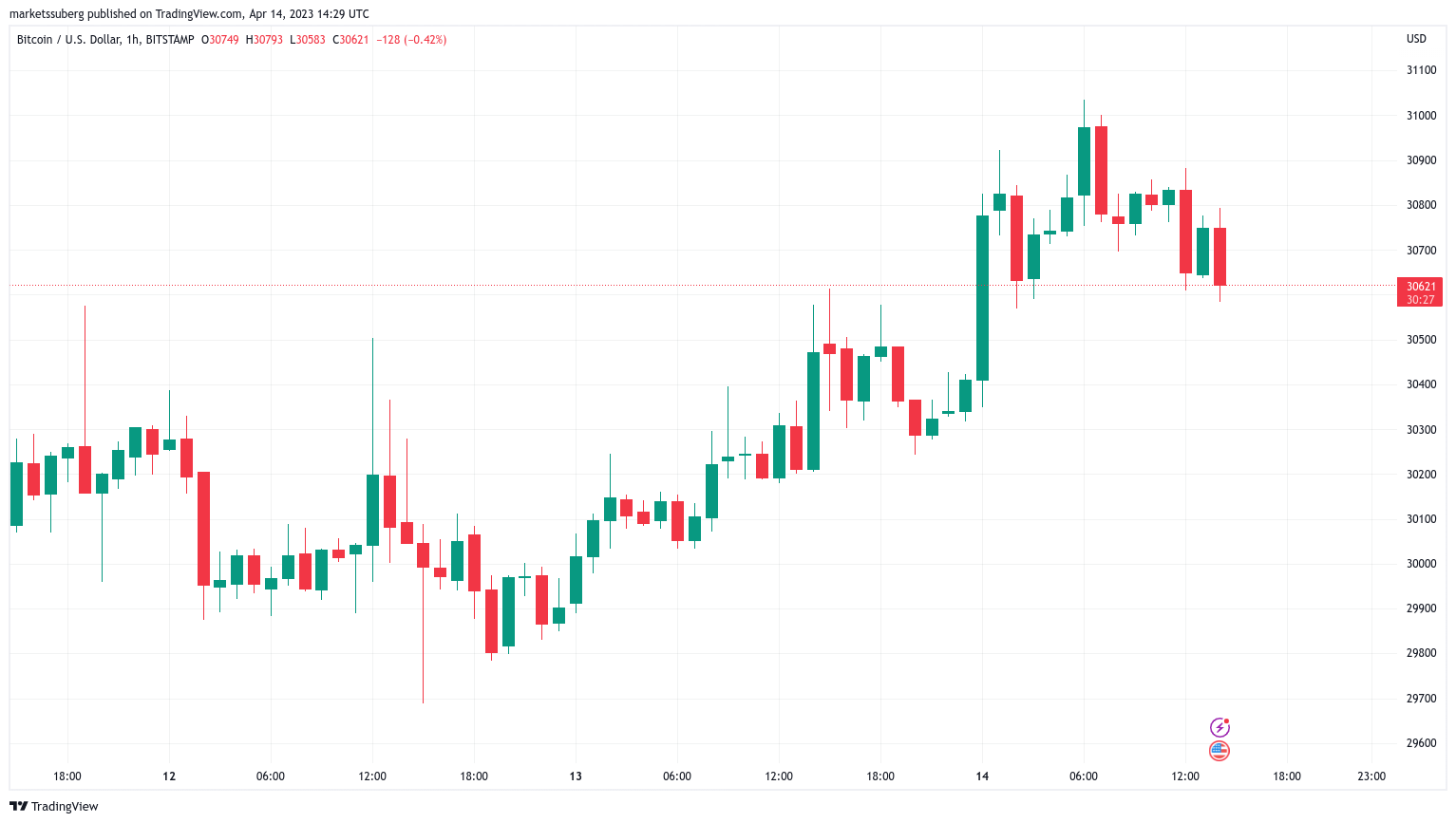Click the closing price value C30621
Image resolution: width=1456 pixels, height=823 pixels.
[x=350, y=40]
